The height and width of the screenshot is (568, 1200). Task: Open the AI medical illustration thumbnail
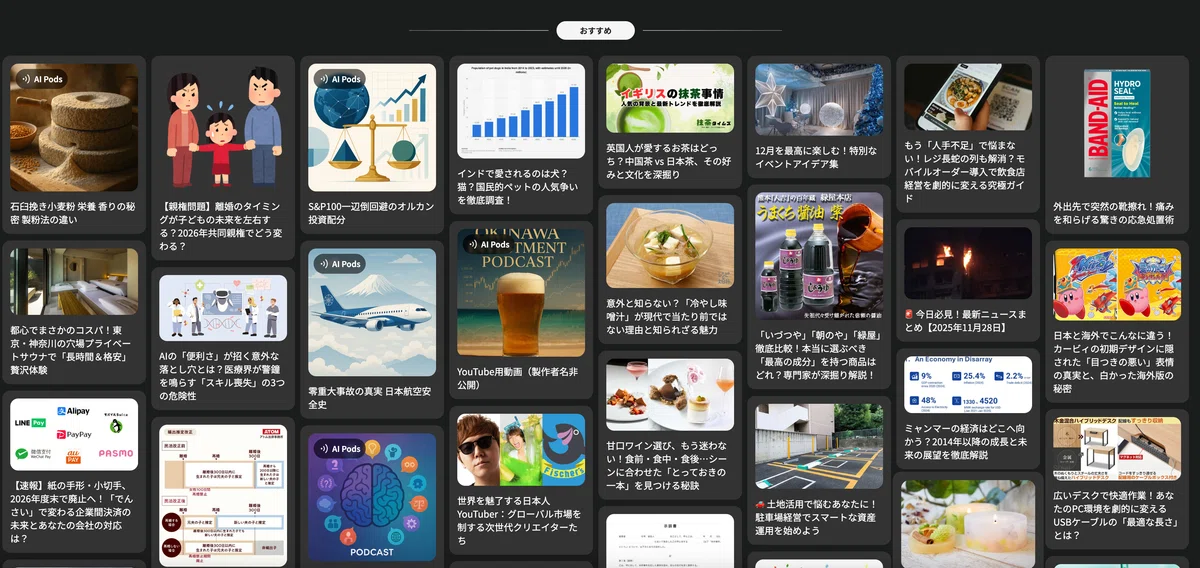pos(223,308)
